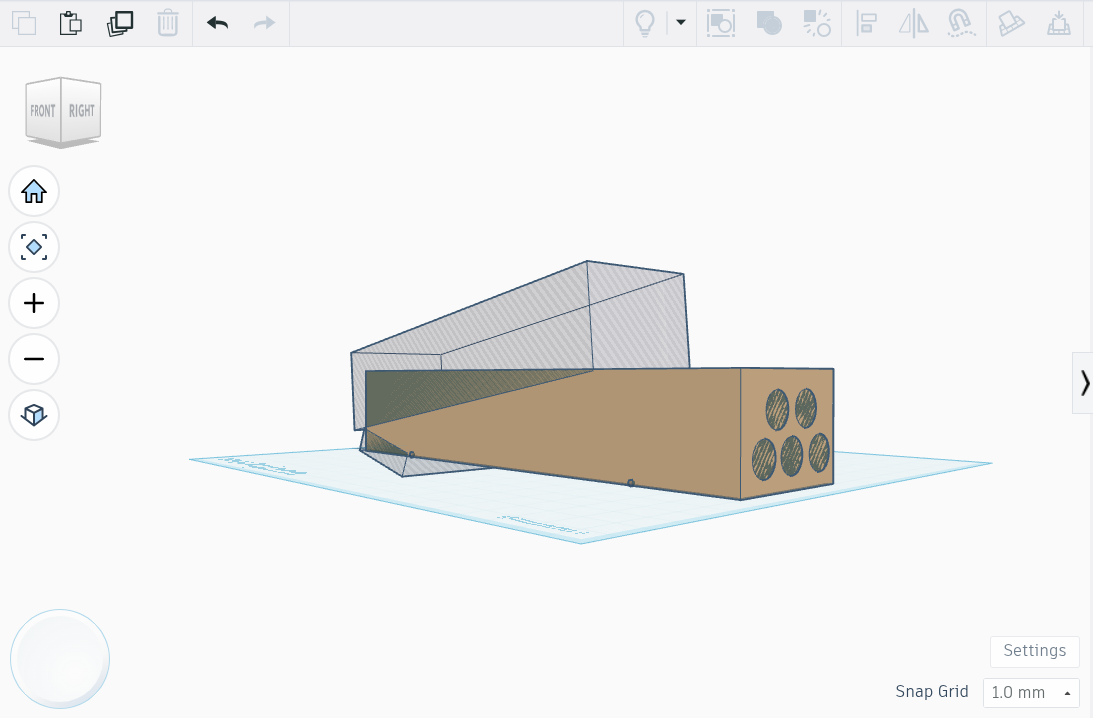
Task: Click the Fit all in view icon
Action: 33,247
